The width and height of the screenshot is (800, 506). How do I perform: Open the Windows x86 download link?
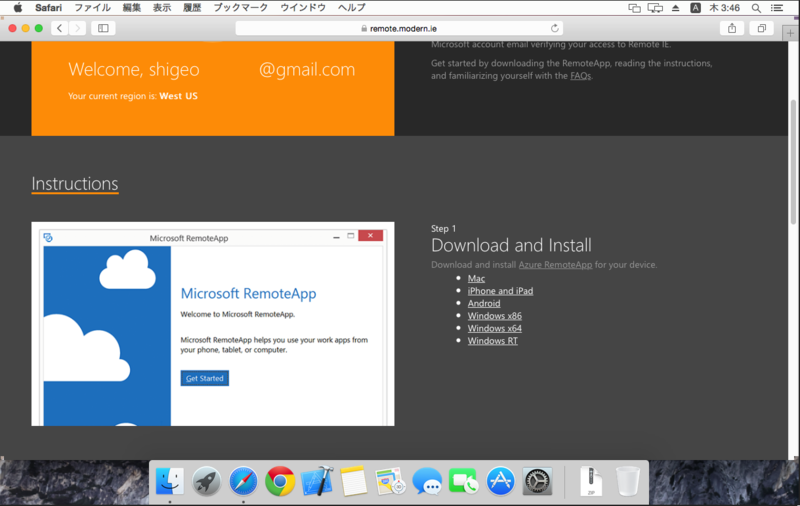(x=494, y=316)
